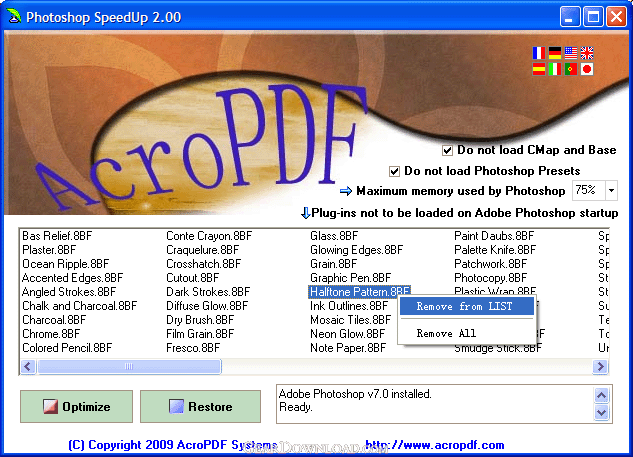Select Cutout.8BF in the list
The image size is (633, 457).
tap(193, 278)
